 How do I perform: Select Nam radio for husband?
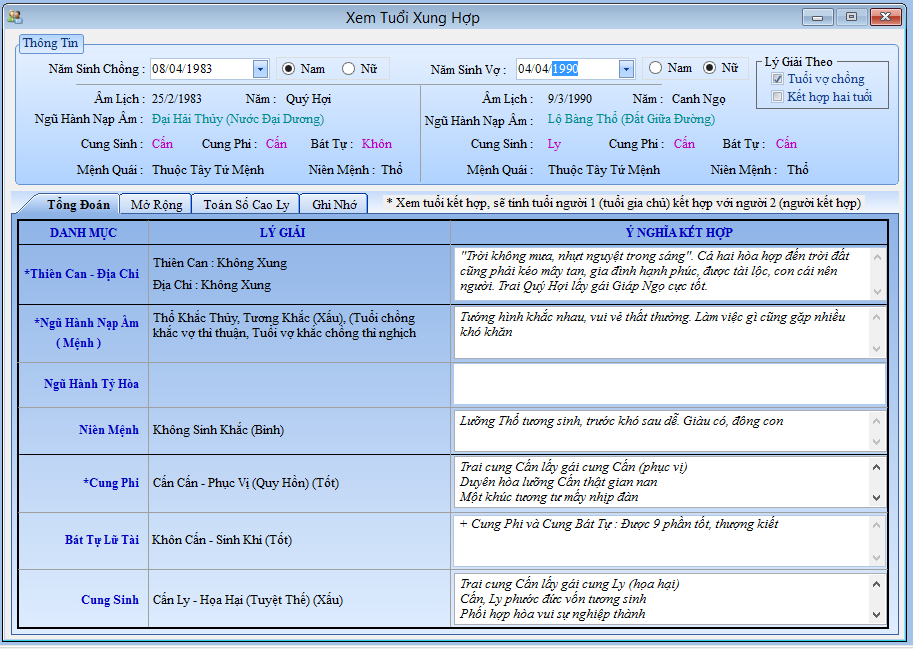point(289,69)
